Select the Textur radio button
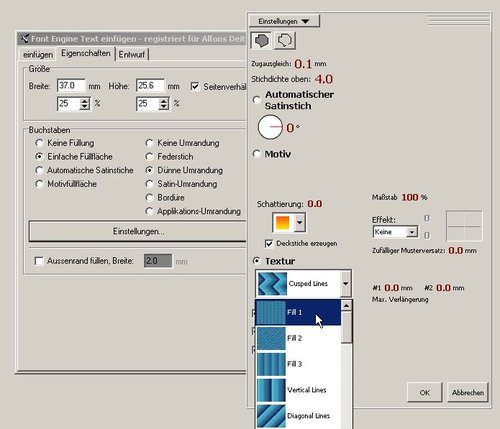The image size is (500, 429). click(x=256, y=260)
